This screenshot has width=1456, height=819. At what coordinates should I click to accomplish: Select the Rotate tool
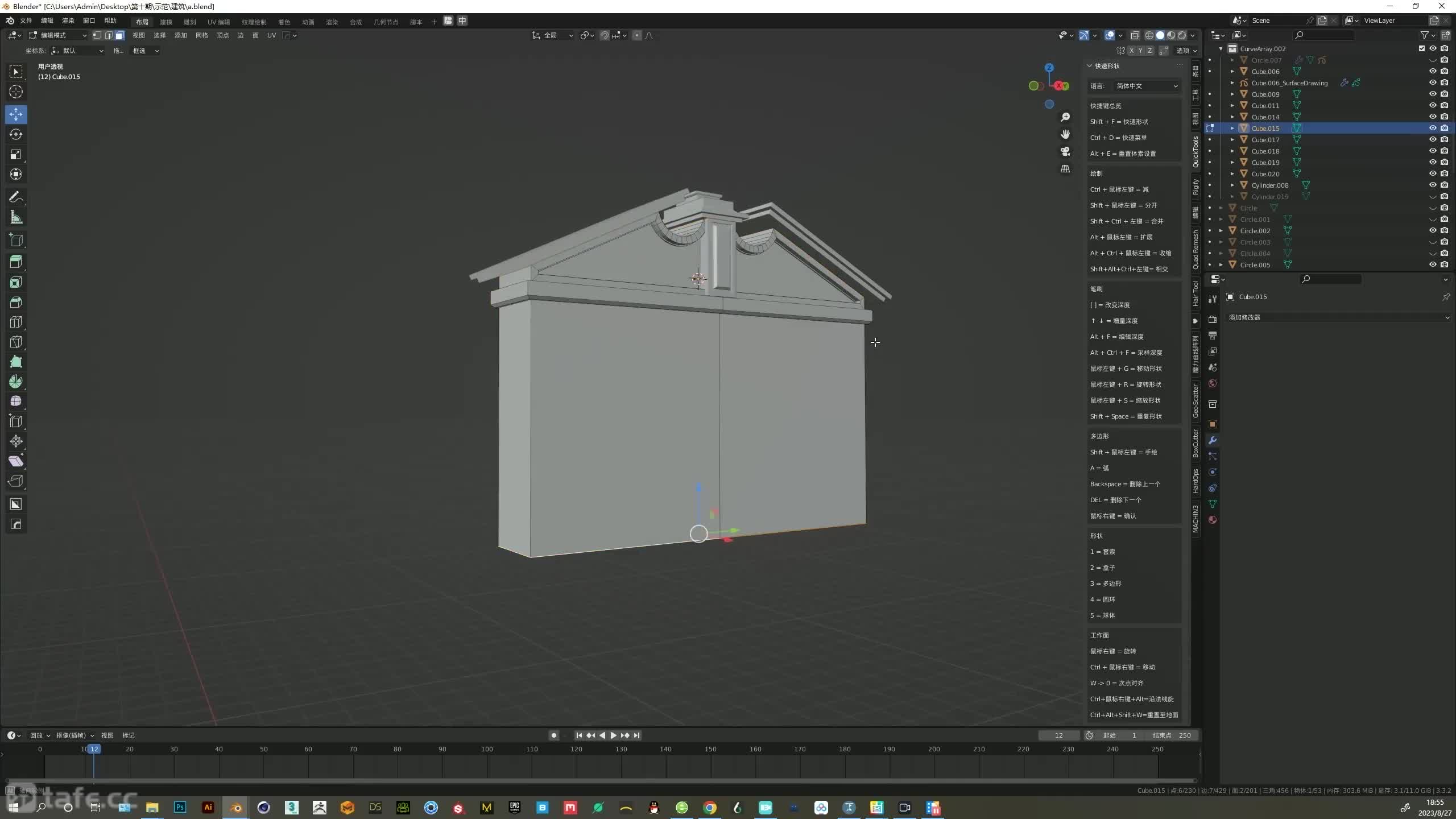click(16, 134)
